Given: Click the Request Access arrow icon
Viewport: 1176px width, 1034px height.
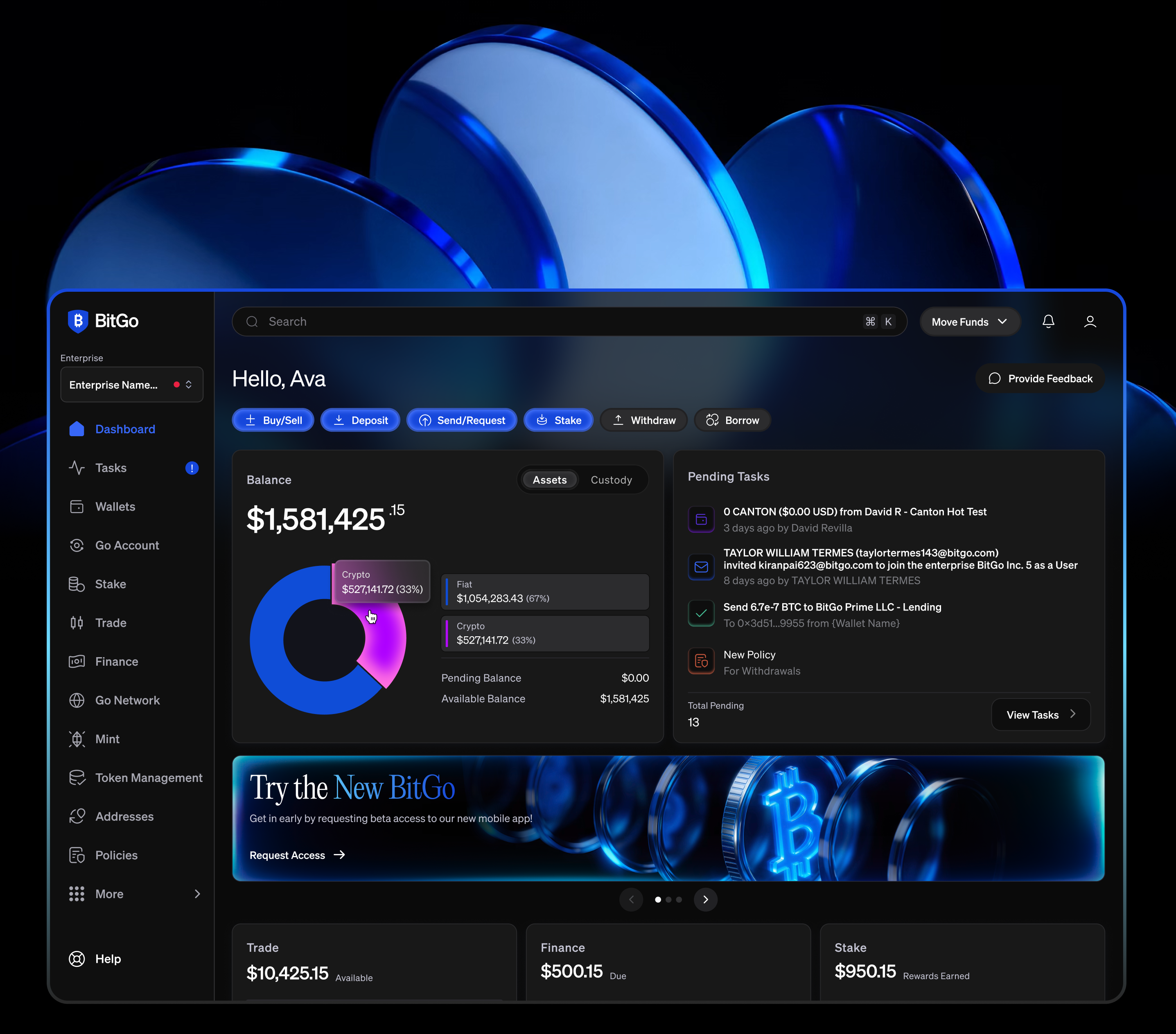Looking at the screenshot, I should [339, 855].
